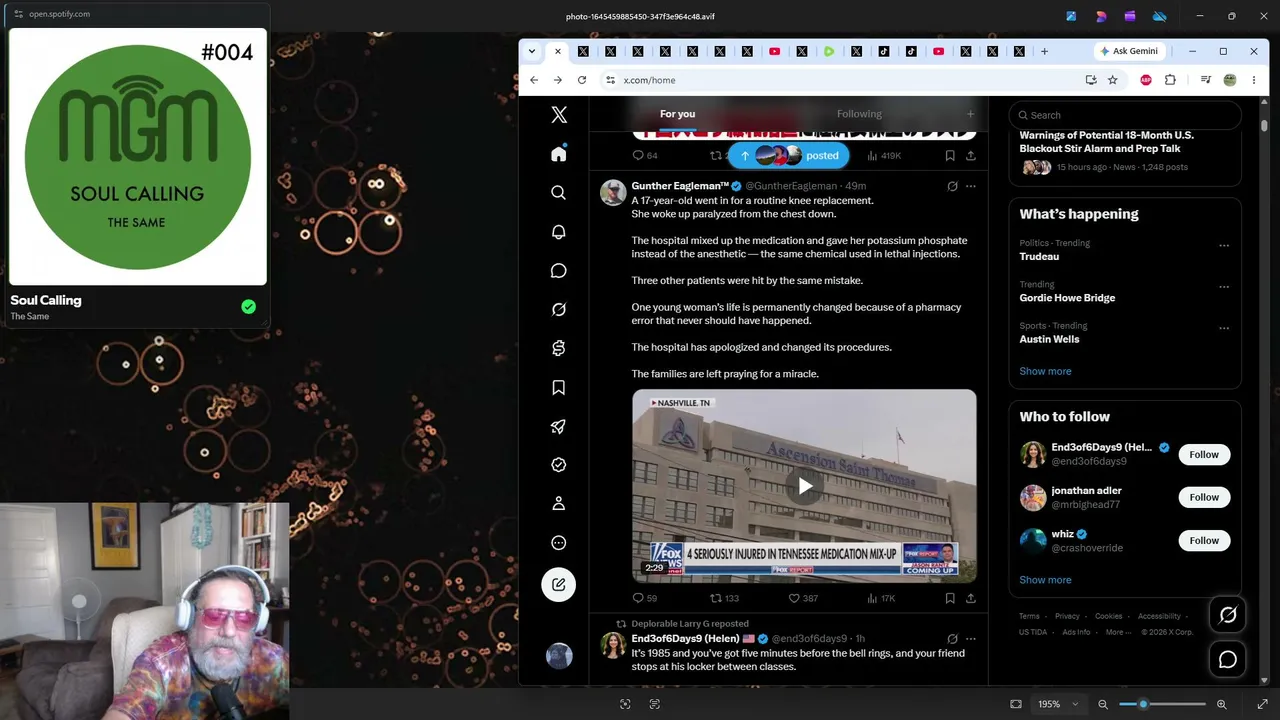
Task: Click the X logo in sidebar
Action: 559,115
